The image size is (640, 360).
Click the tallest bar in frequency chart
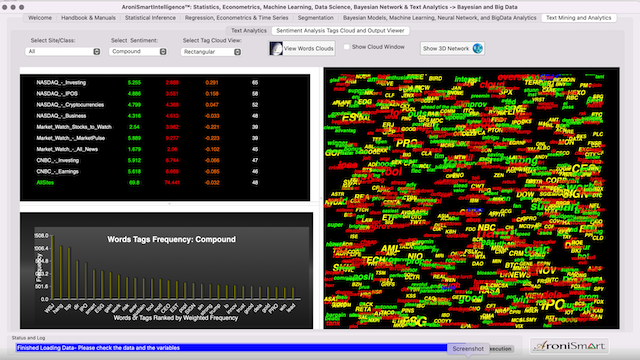click(53, 267)
